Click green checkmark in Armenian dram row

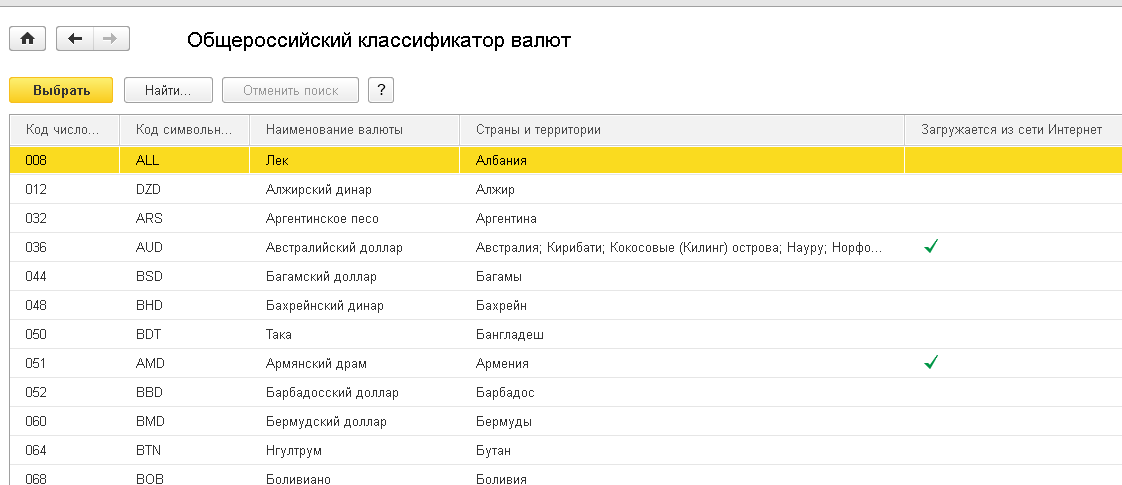point(931,363)
